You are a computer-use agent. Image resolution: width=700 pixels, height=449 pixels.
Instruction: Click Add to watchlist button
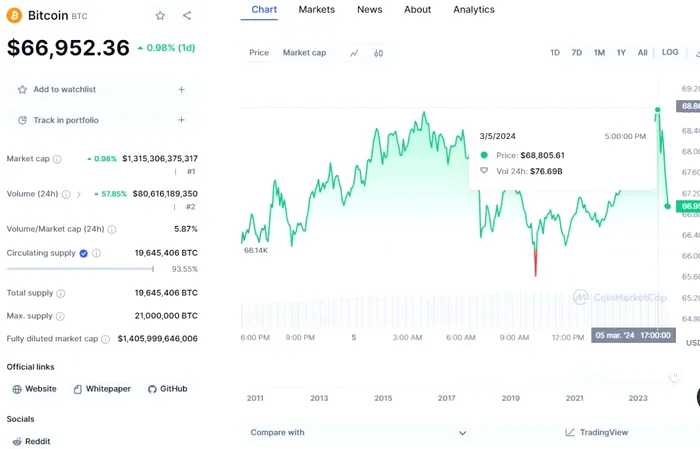(x=102, y=90)
